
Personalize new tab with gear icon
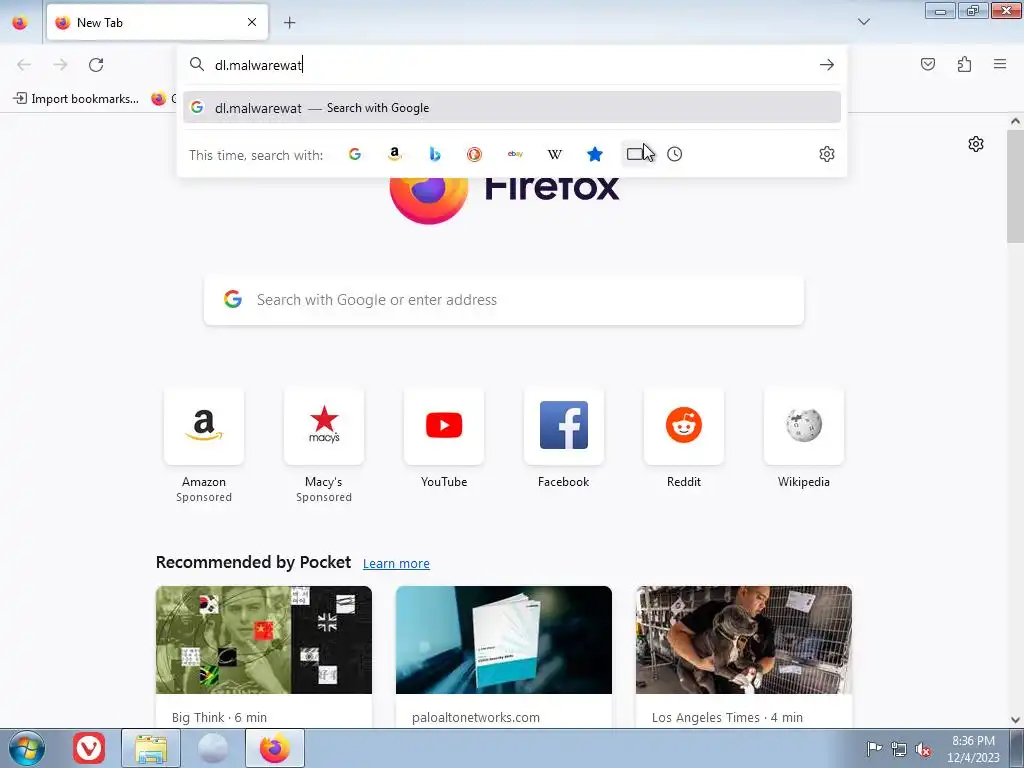pyautogui.click(x=976, y=144)
